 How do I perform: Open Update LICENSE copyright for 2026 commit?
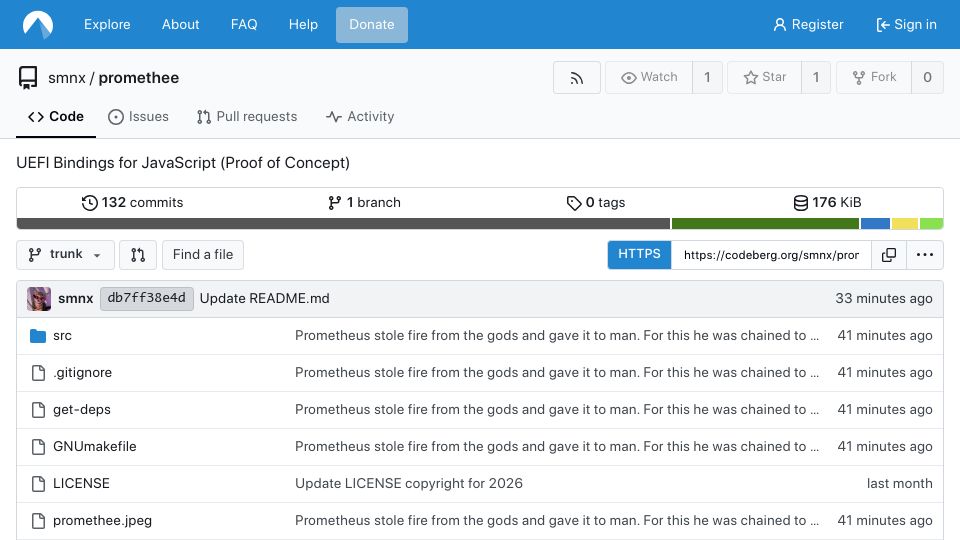click(x=409, y=484)
